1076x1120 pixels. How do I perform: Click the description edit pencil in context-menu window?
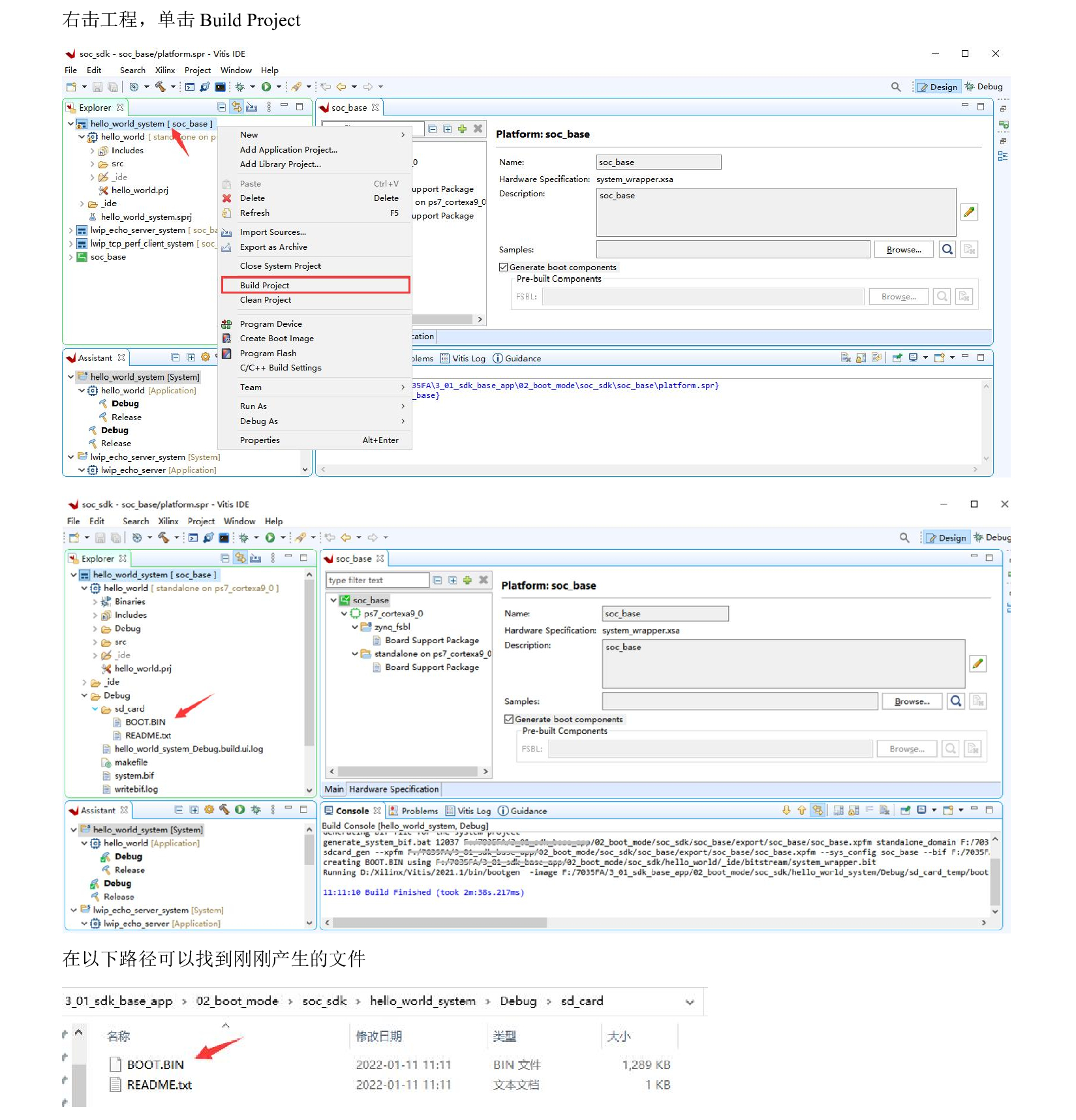(969, 212)
